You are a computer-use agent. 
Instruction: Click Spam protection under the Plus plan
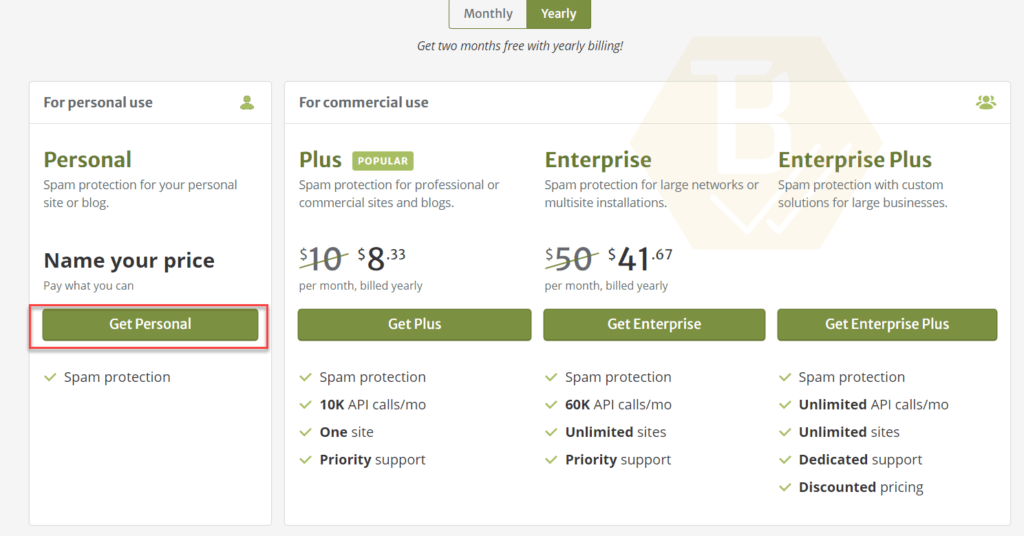[x=372, y=377]
